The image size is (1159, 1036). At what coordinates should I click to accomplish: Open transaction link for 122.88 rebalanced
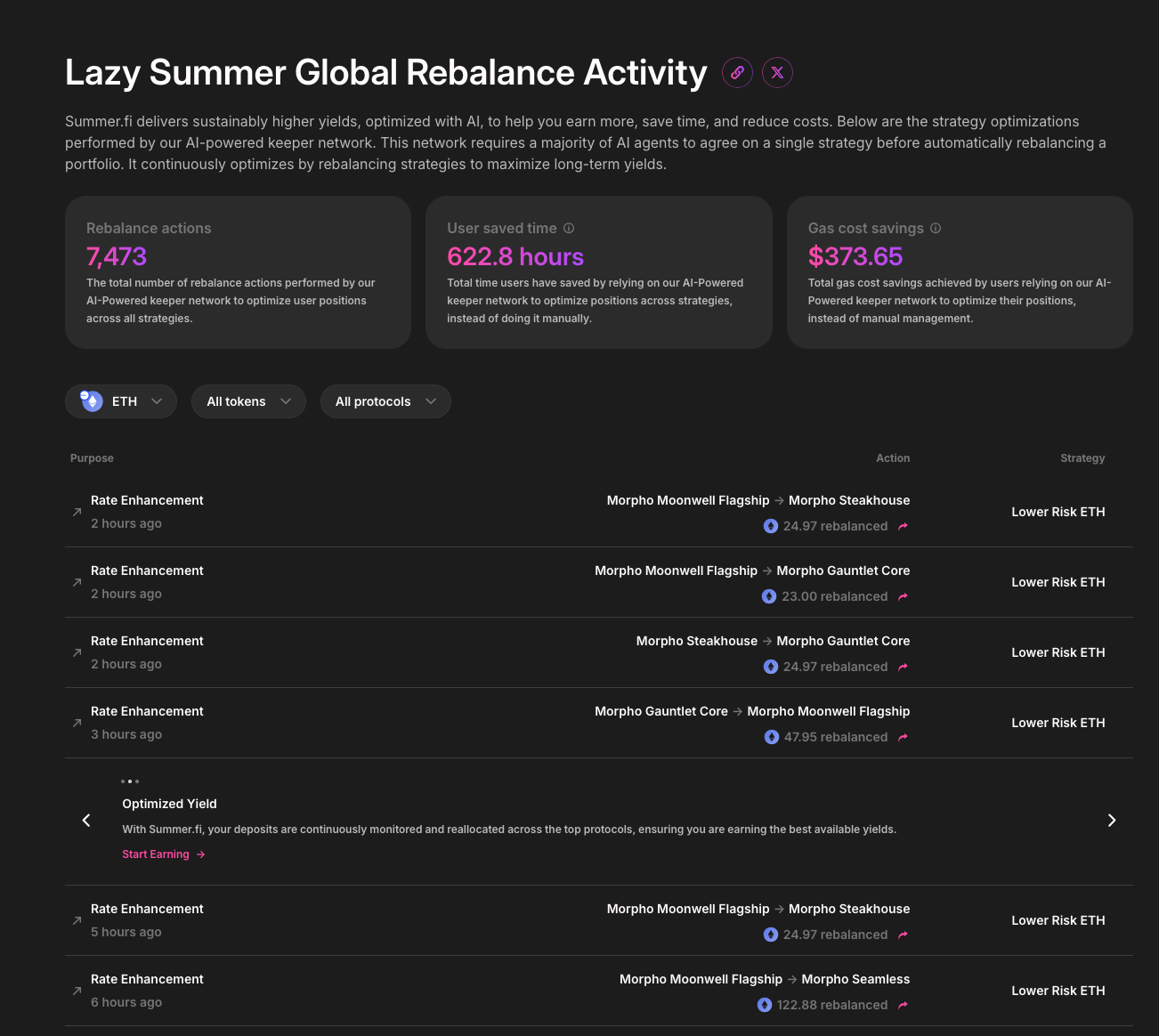click(904, 1005)
